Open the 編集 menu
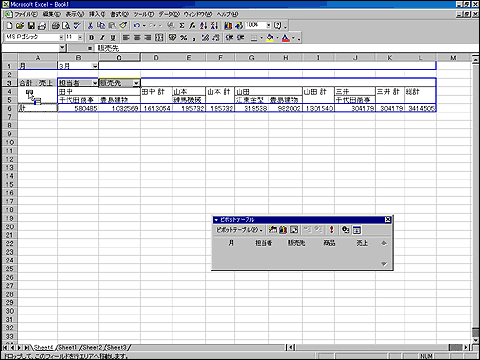The image size is (480, 360). [52, 14]
